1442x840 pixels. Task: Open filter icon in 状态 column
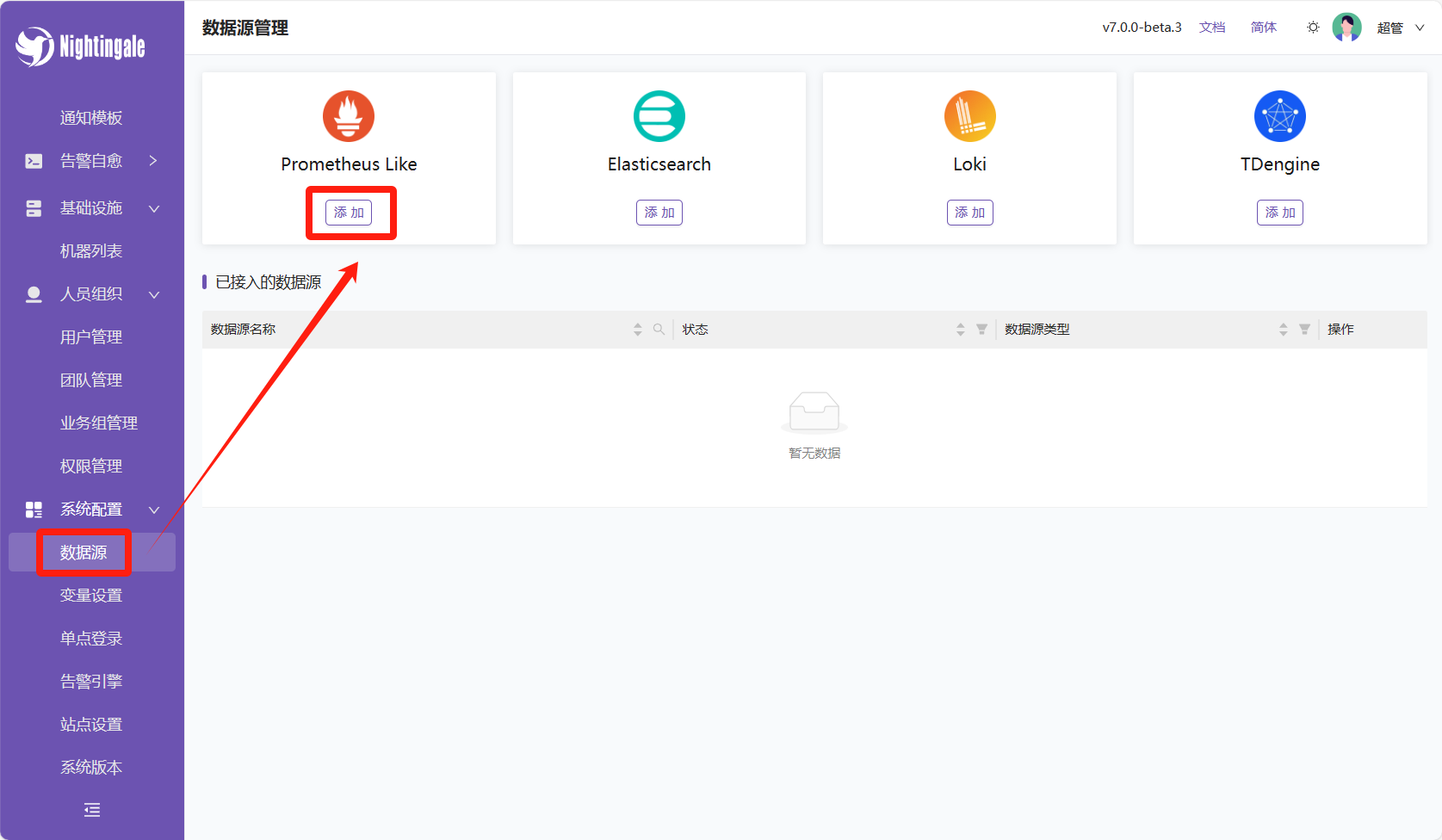[x=981, y=330]
